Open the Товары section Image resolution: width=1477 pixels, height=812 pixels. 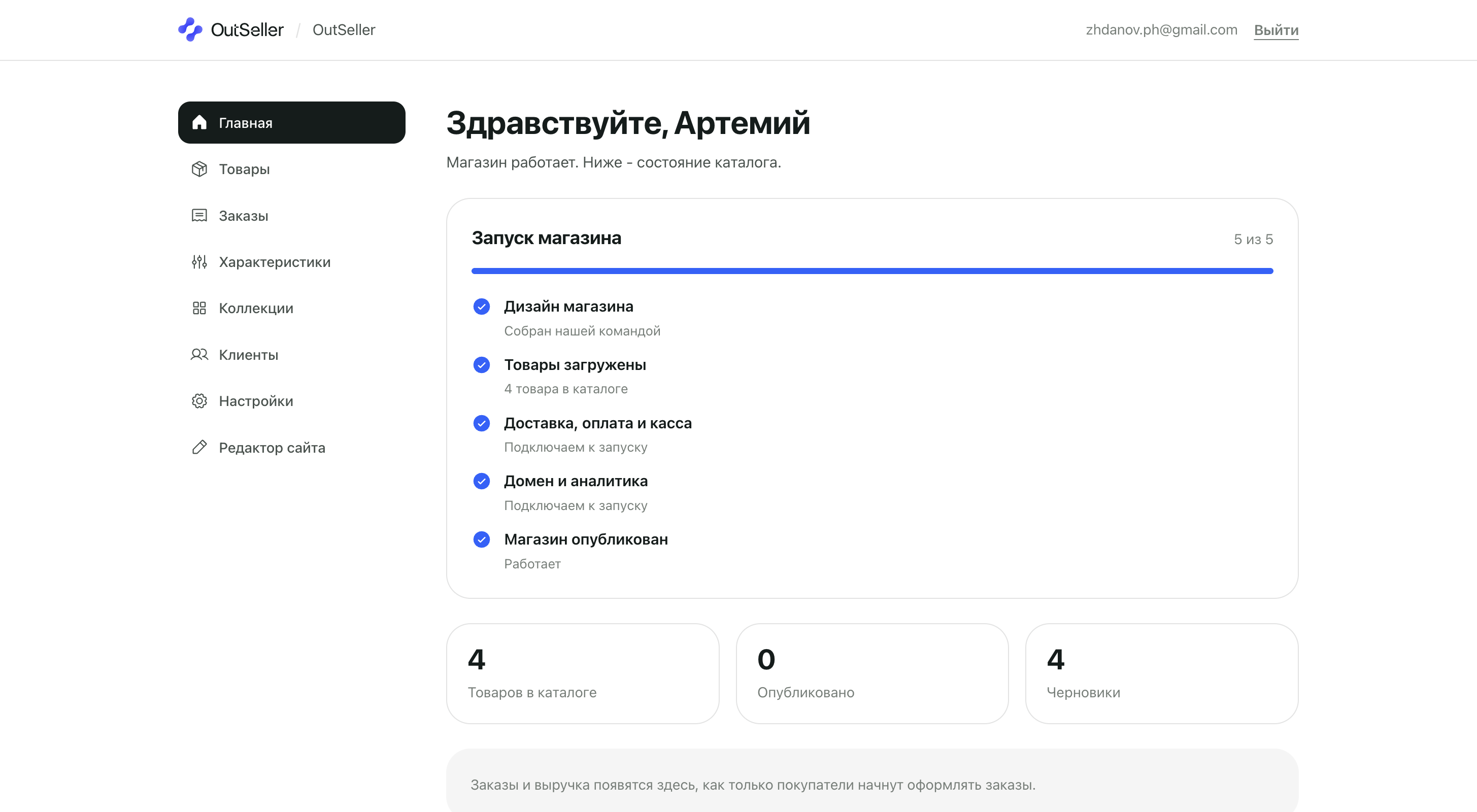[291, 169]
